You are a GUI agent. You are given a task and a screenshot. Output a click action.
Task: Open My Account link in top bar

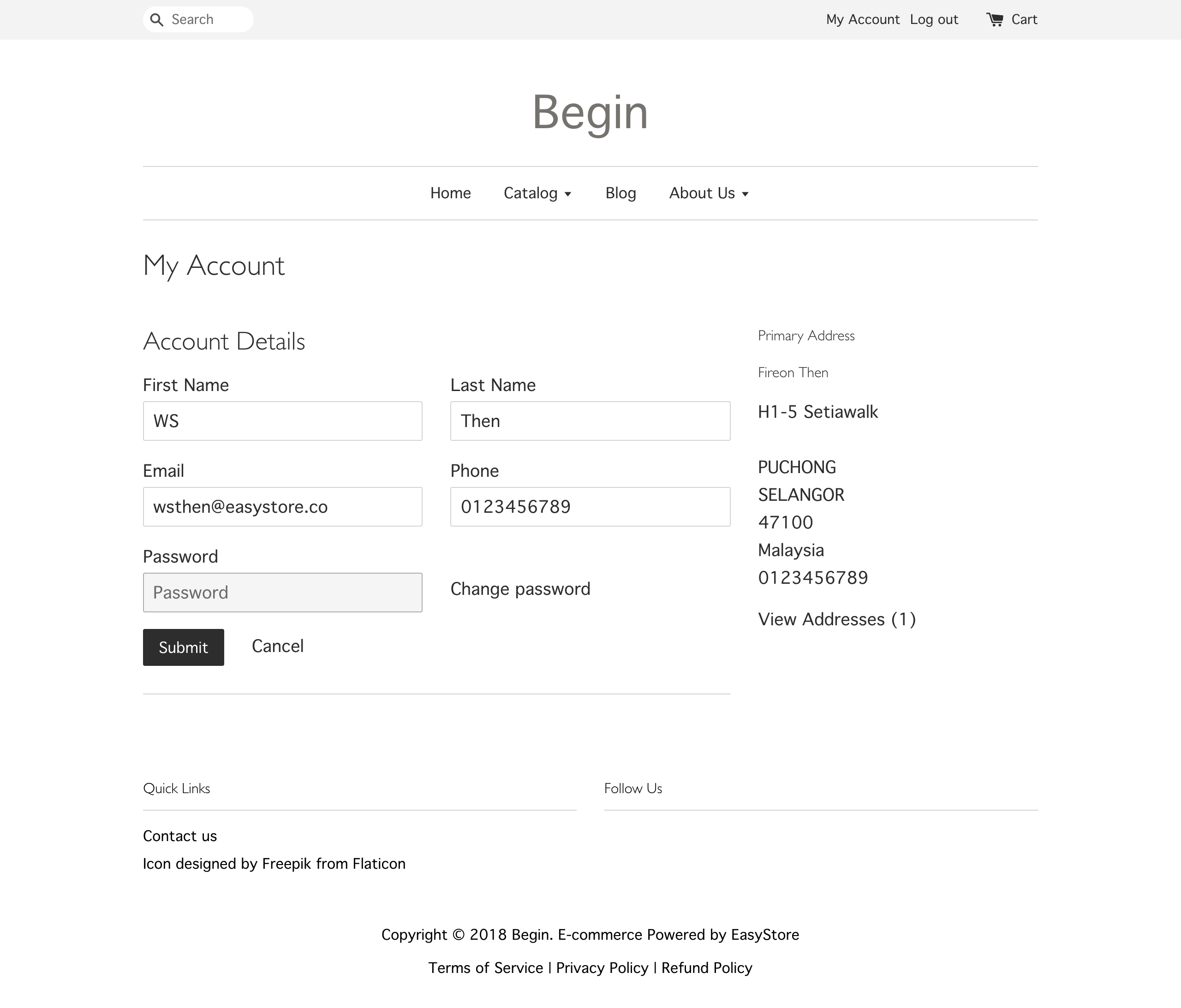[x=862, y=20]
